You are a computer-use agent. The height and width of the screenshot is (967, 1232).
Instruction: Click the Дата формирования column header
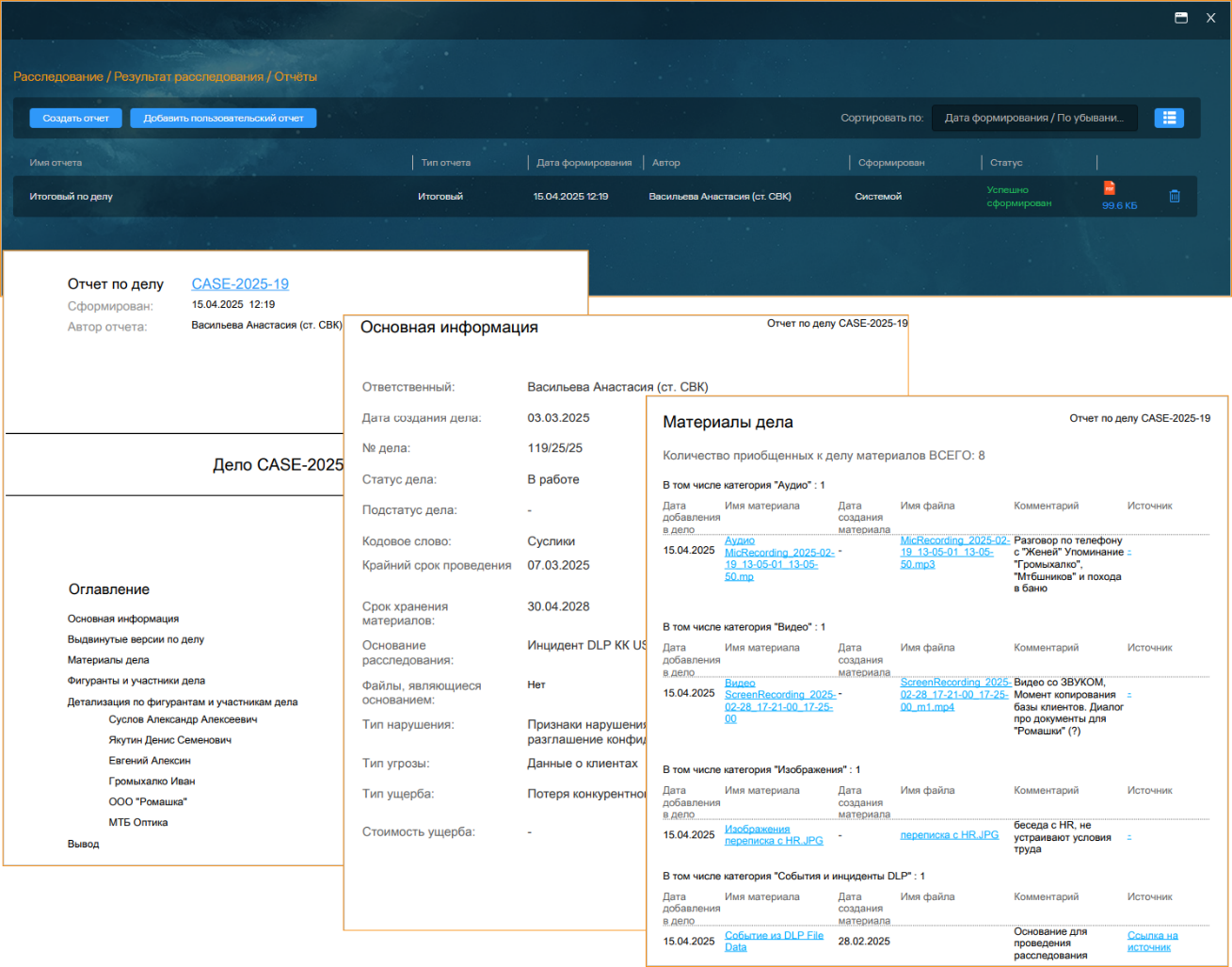[584, 163]
